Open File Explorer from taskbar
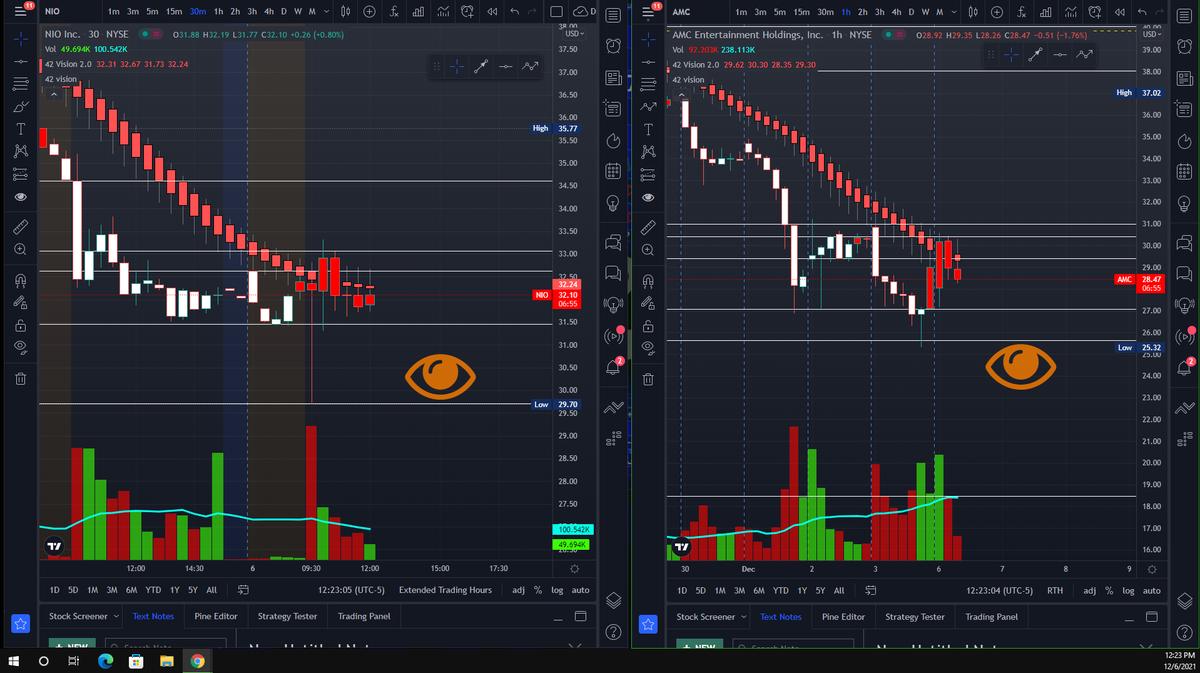Screen dimensions: 1200x673 (166, 661)
